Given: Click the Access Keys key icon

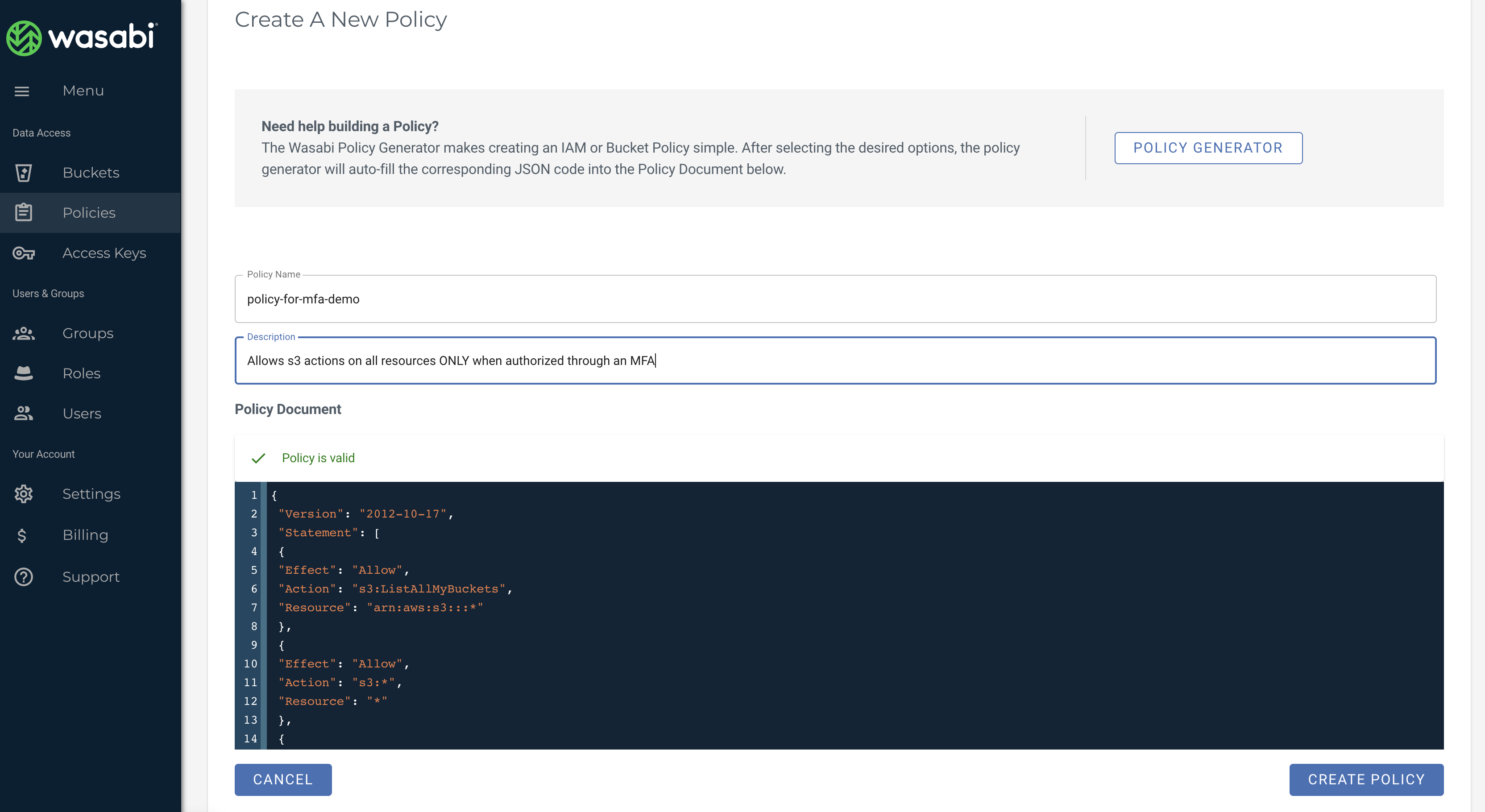Looking at the screenshot, I should pos(24,253).
